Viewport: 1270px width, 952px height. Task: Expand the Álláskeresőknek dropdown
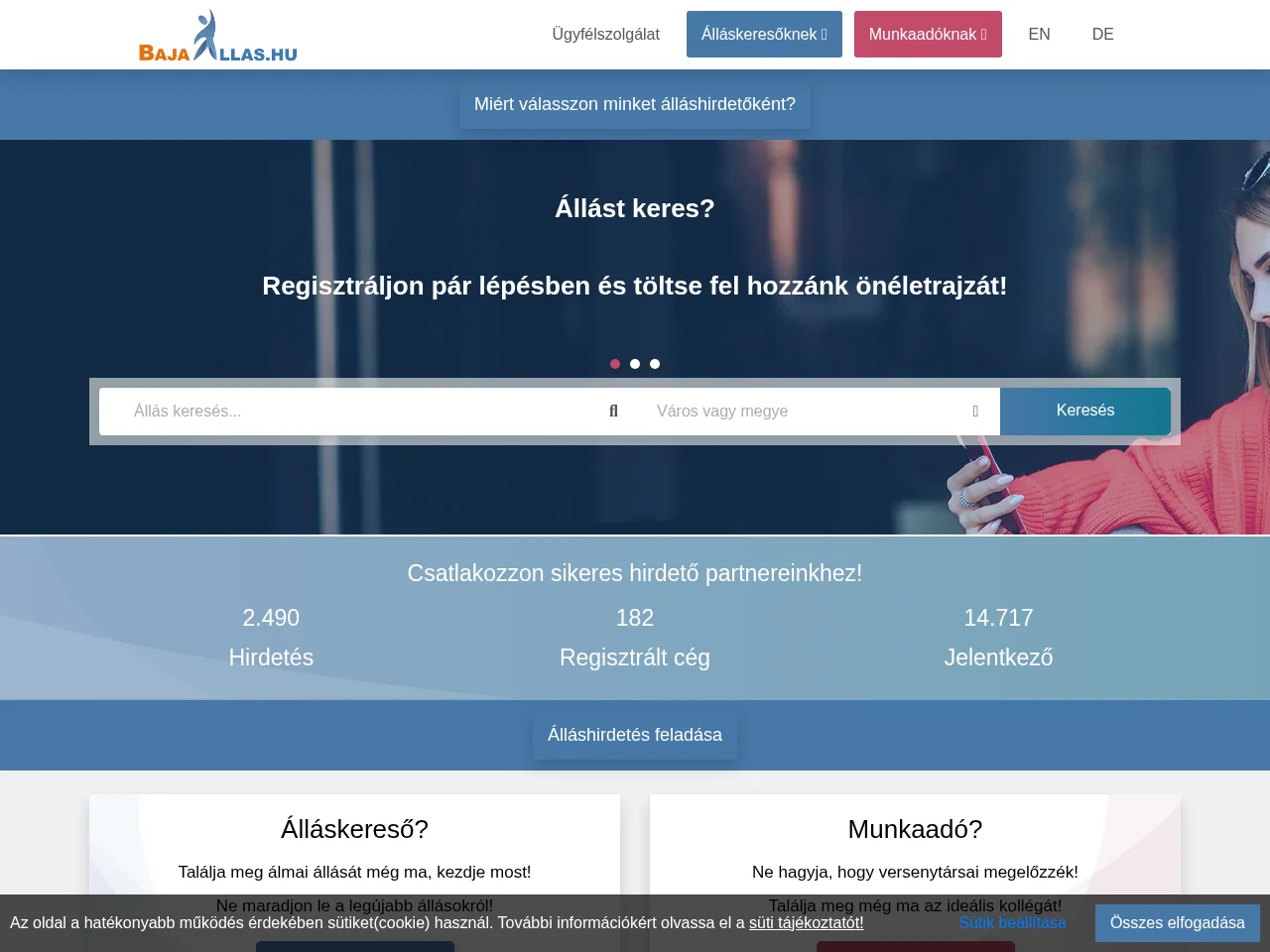(764, 34)
